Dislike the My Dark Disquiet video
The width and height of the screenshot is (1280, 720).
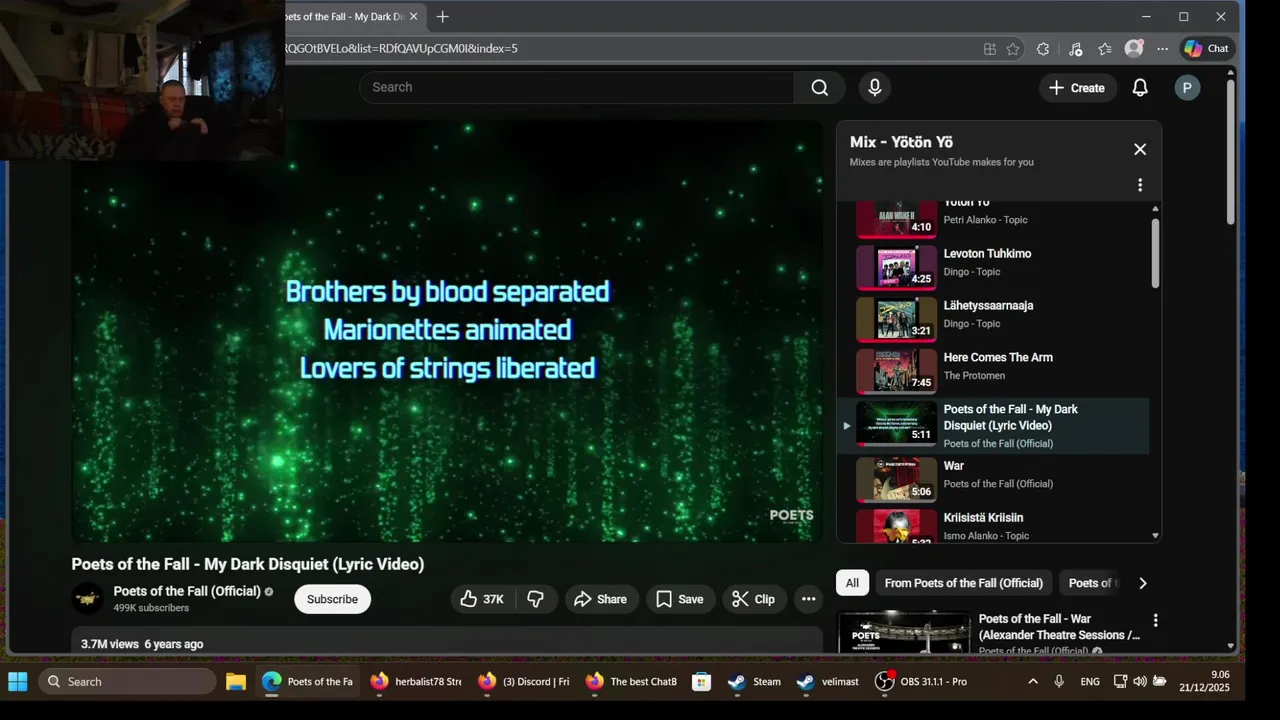coord(537,599)
